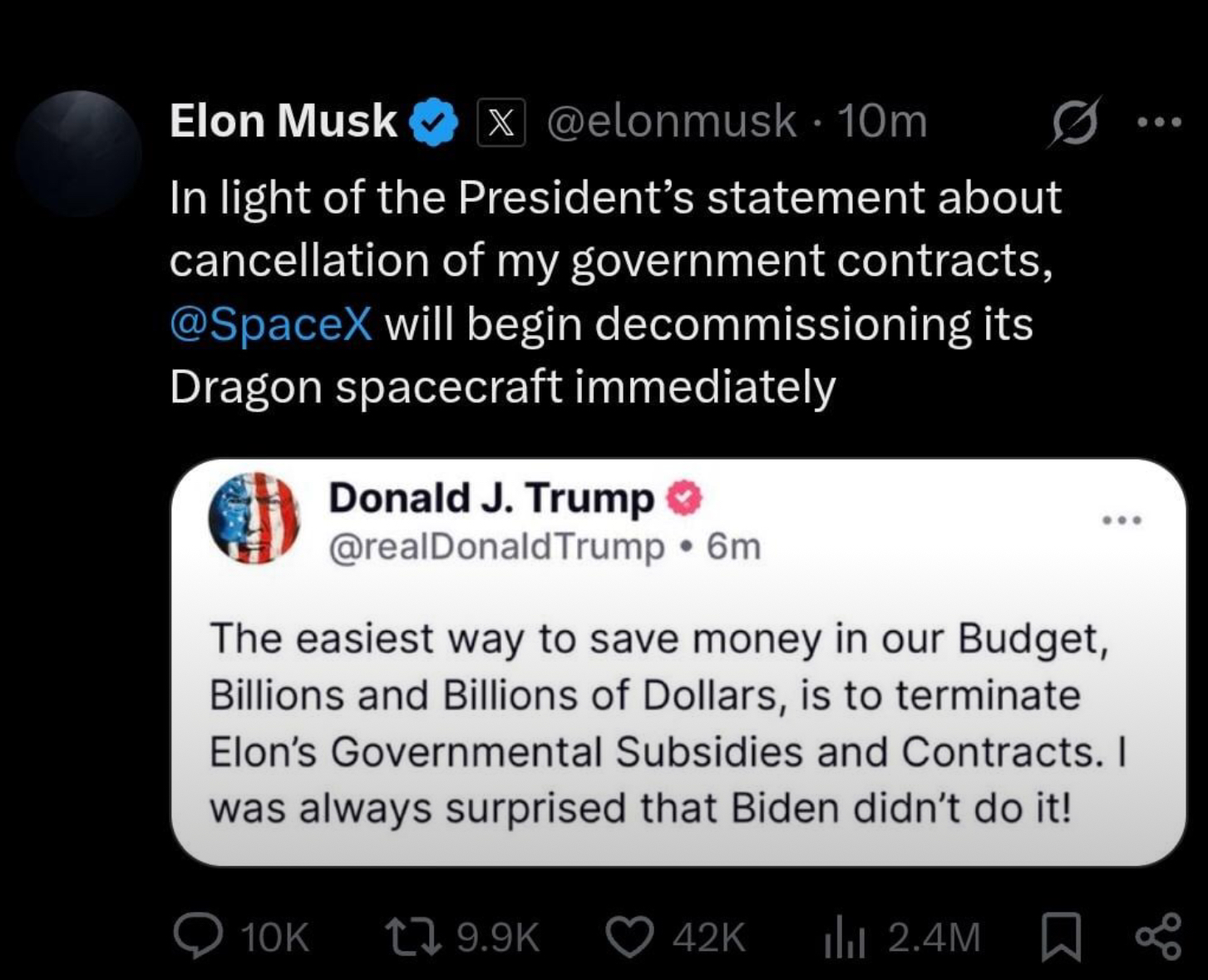This screenshot has height=980, width=1208.
Task: View analytics via the bar chart icon
Action: click(845, 937)
